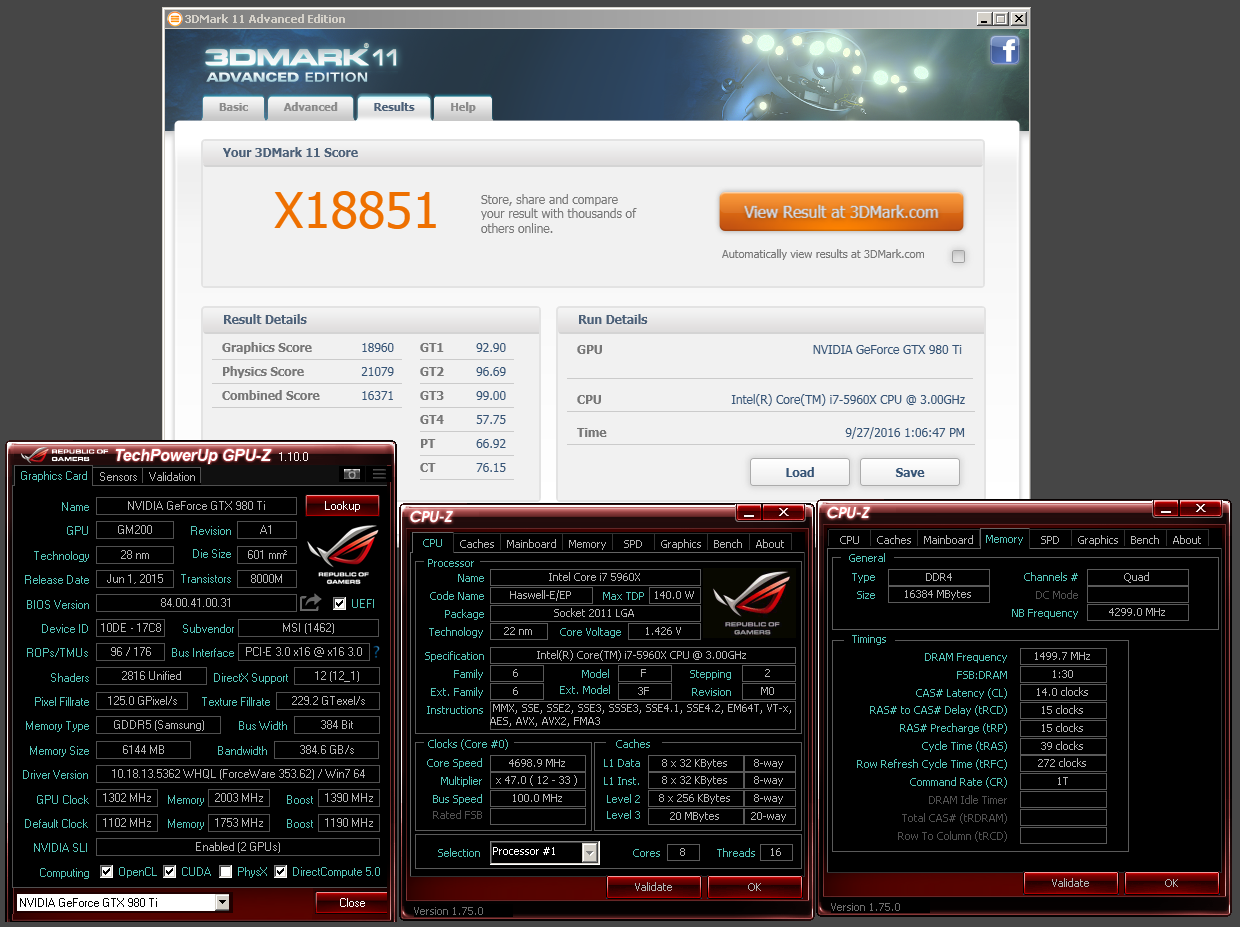1240x927 pixels.
Task: Click the Bus Interface question mark
Action: 377,652
